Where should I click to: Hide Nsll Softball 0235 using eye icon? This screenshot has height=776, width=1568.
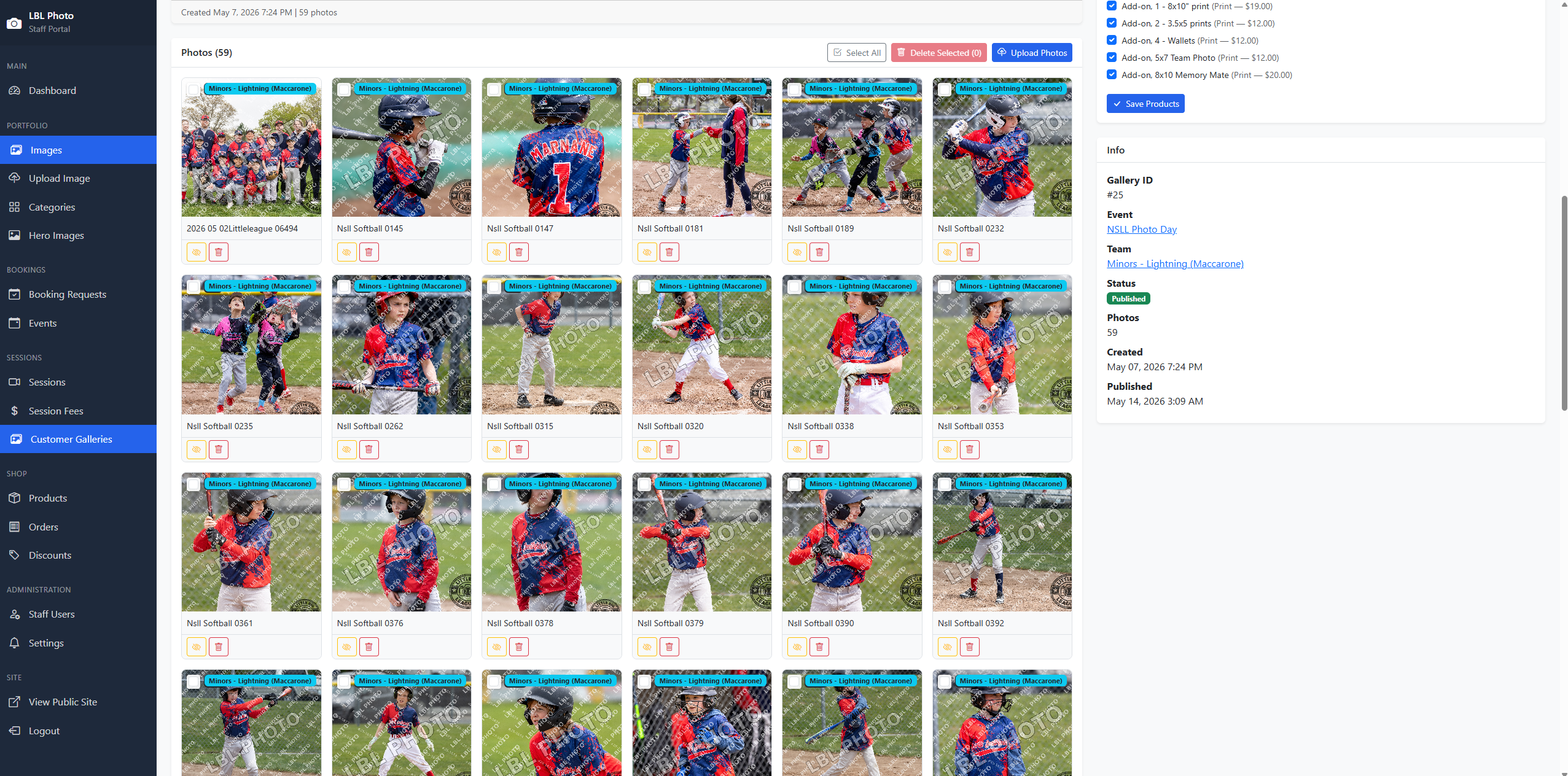tap(197, 450)
